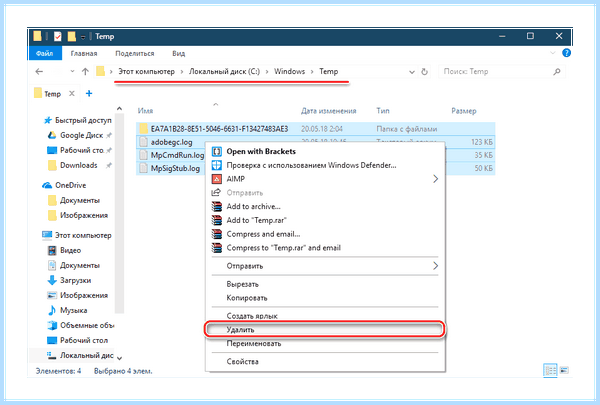The height and width of the screenshot is (405, 600).
Task: Select the EA7A1B28-8E51-5046-6631-F13427483AE3 folder
Action: pyautogui.click(x=316, y=129)
